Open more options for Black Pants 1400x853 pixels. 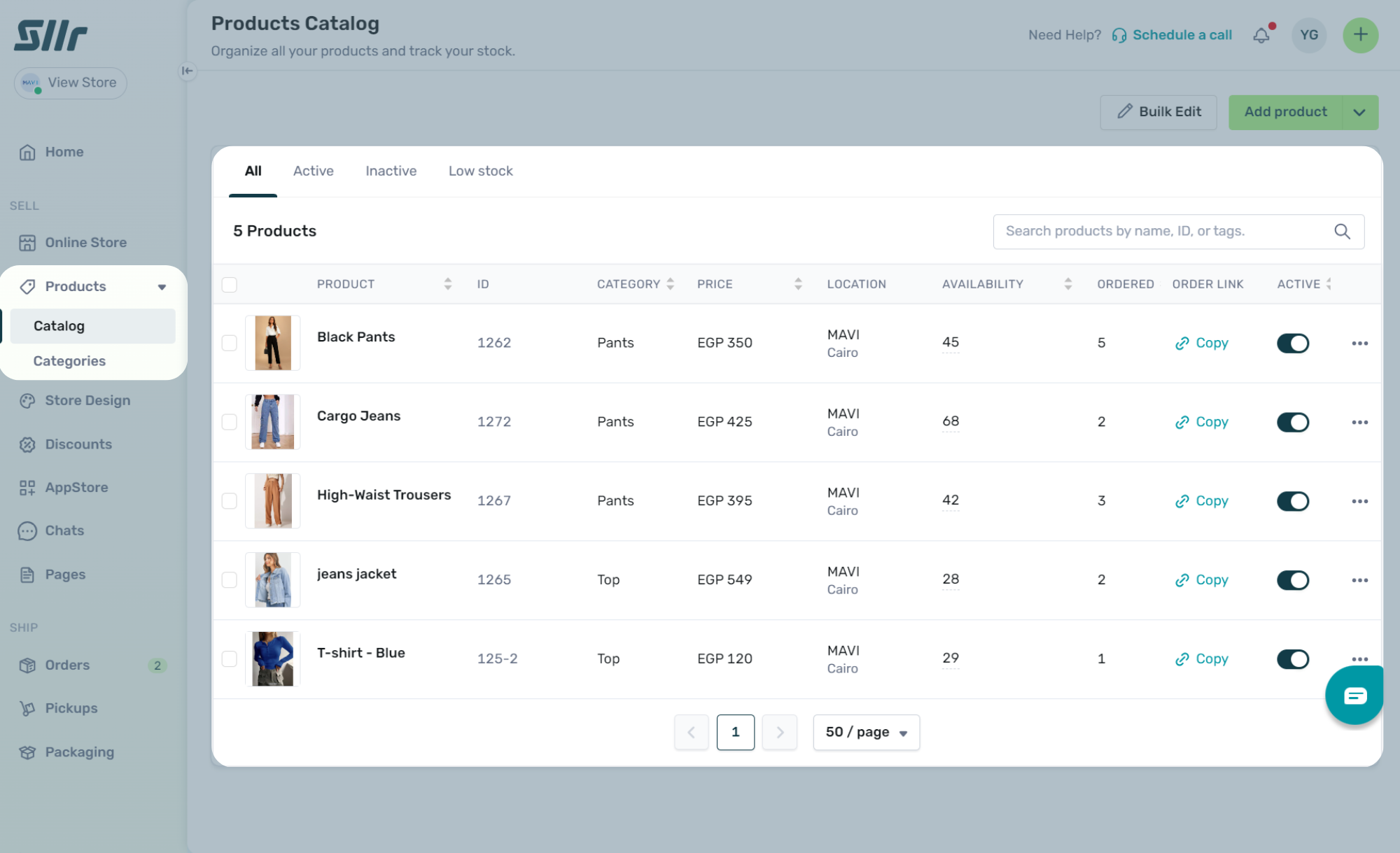point(1359,344)
